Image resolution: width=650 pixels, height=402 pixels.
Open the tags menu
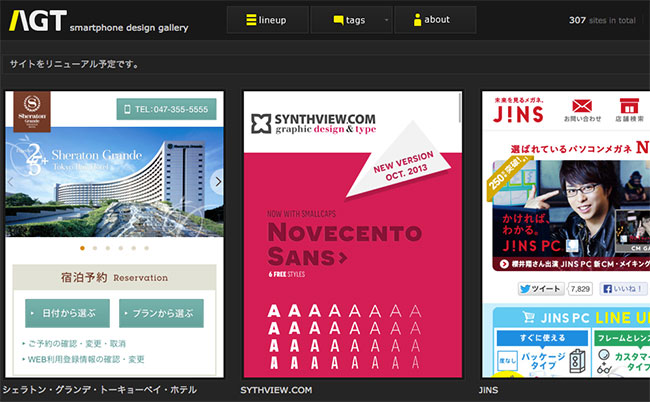click(x=351, y=20)
